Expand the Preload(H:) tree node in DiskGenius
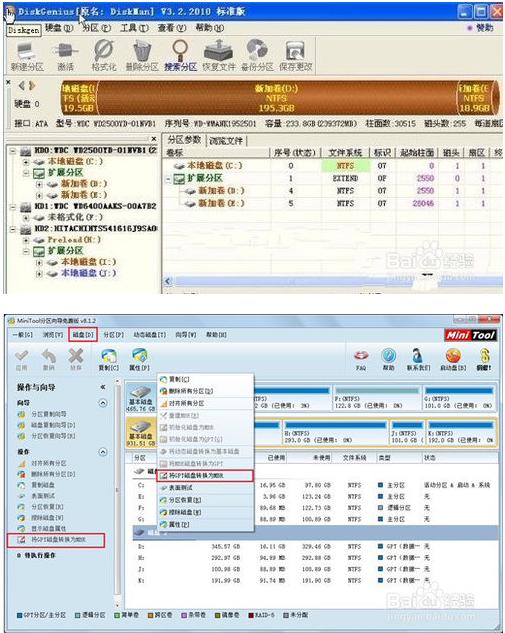The width and height of the screenshot is (505, 633). [26, 240]
